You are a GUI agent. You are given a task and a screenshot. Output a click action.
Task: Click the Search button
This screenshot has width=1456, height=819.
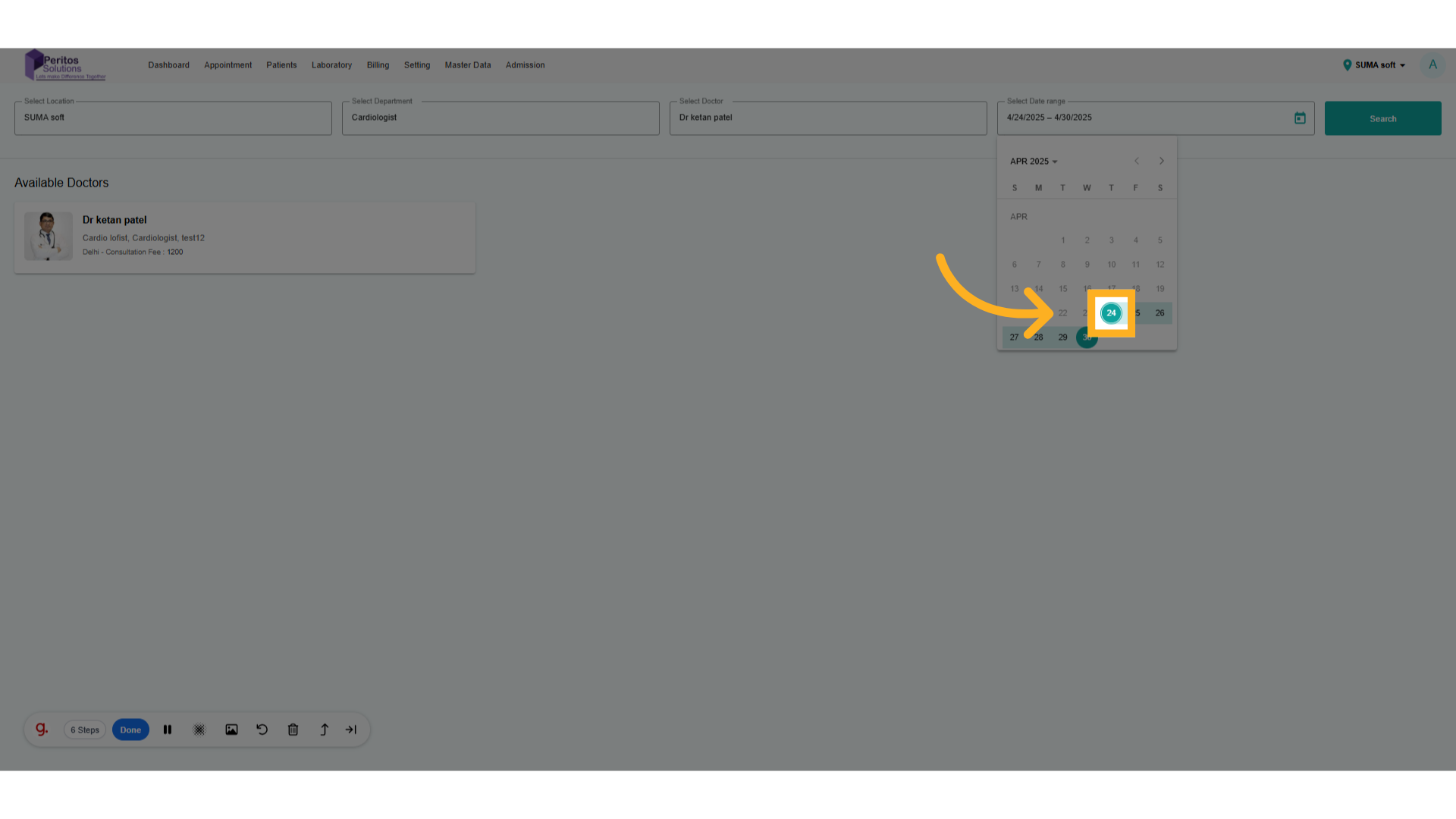coord(1382,118)
